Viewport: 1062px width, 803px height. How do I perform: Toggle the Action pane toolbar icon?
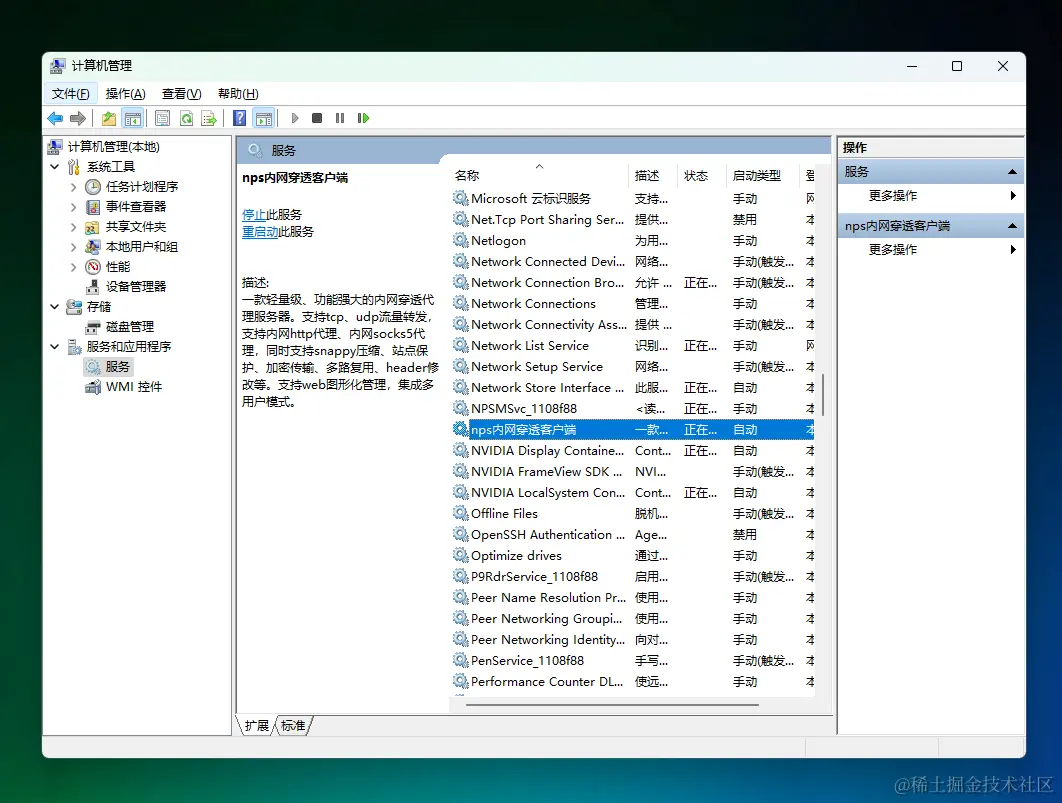pyautogui.click(x=263, y=118)
